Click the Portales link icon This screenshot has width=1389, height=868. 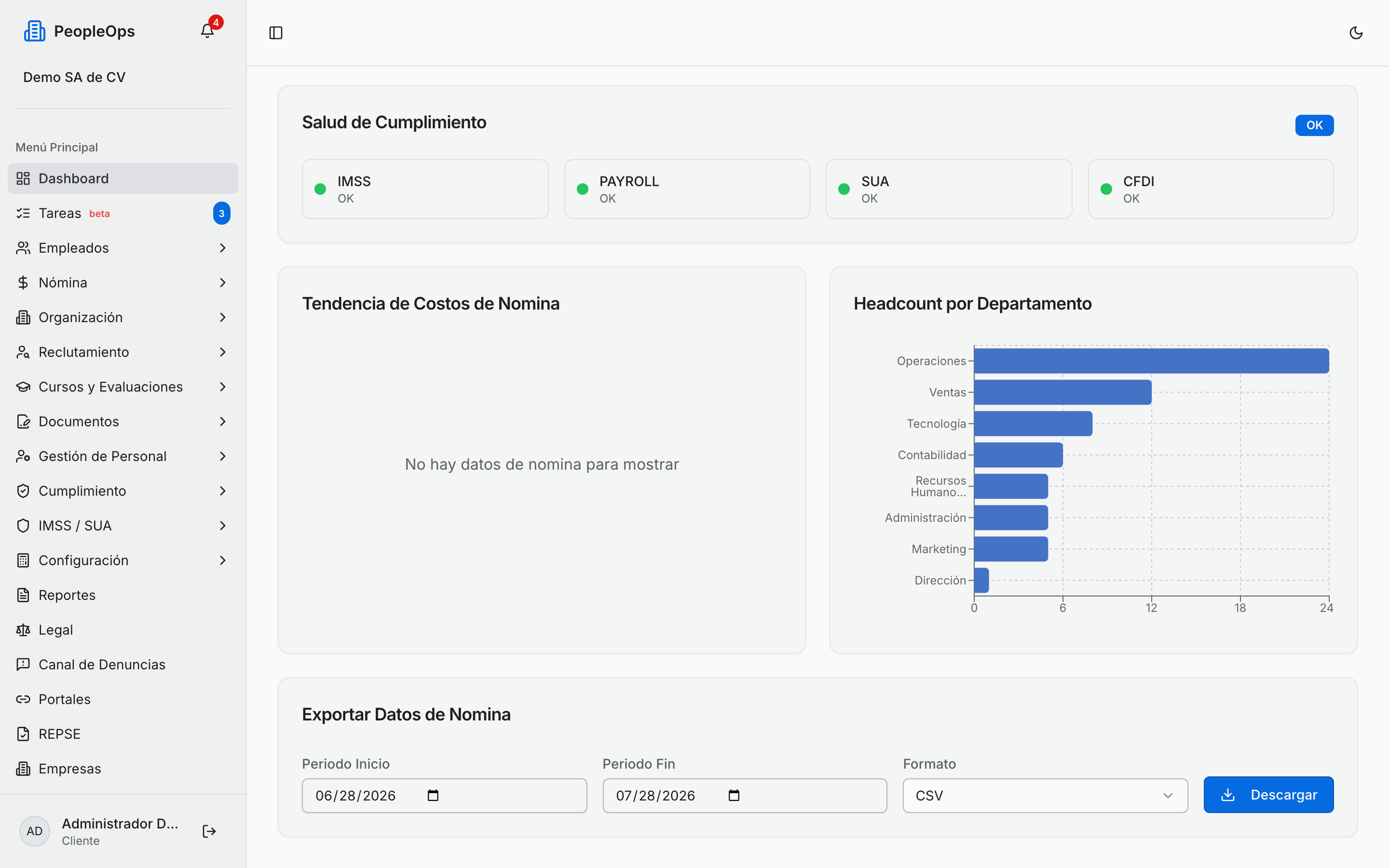pos(23,699)
